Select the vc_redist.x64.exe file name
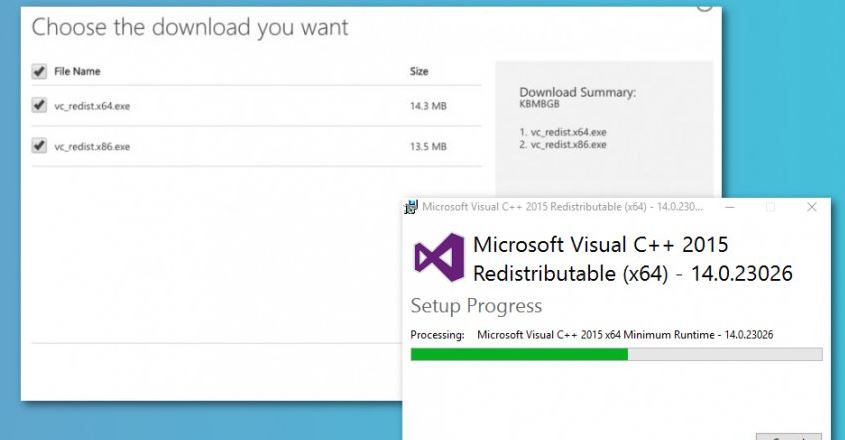The width and height of the screenshot is (845, 440). [92, 106]
